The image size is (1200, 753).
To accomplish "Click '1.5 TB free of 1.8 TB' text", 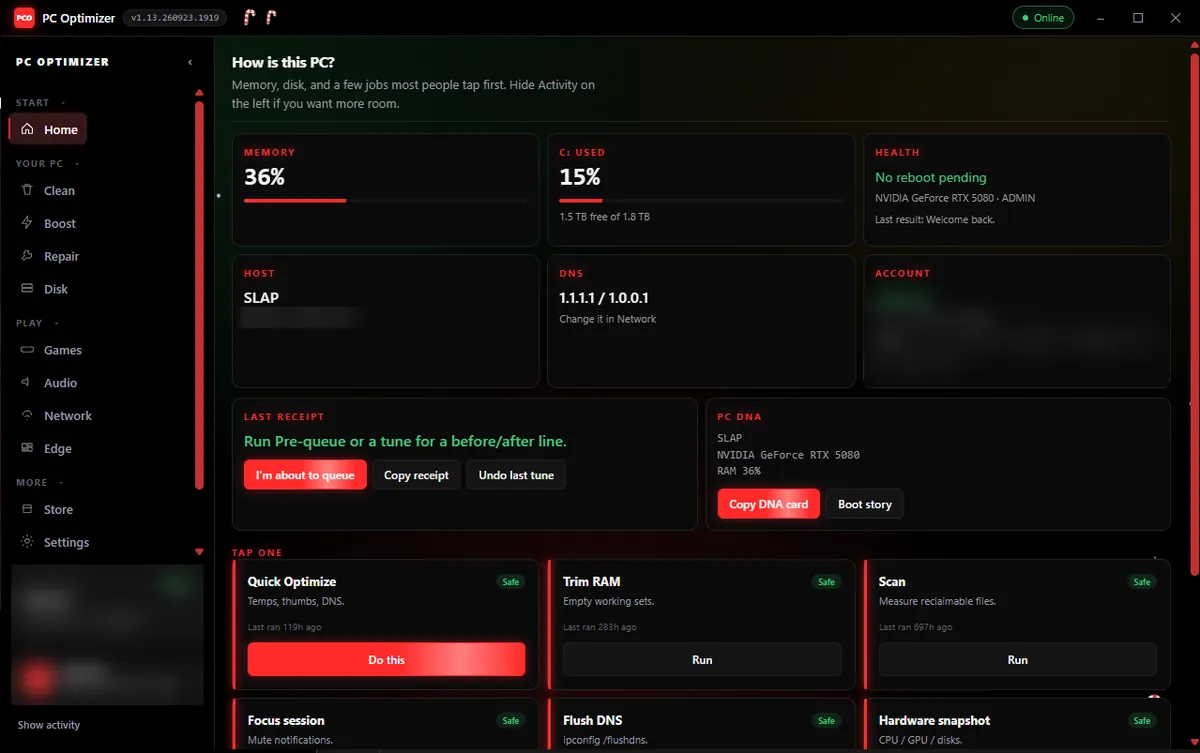I will pos(604,216).
